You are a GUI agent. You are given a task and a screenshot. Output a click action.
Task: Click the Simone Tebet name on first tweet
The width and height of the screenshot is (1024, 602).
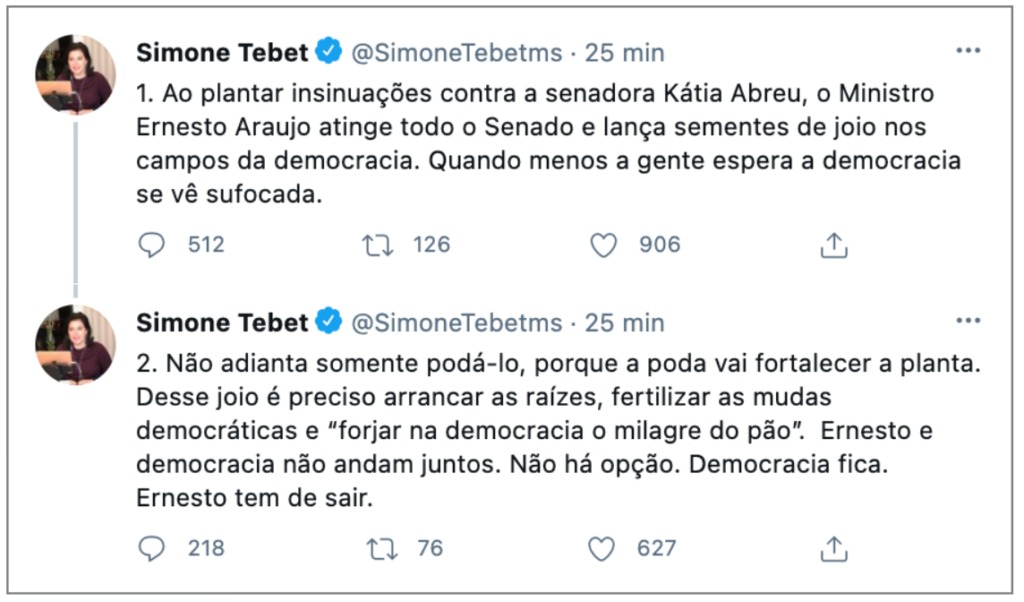click(221, 52)
